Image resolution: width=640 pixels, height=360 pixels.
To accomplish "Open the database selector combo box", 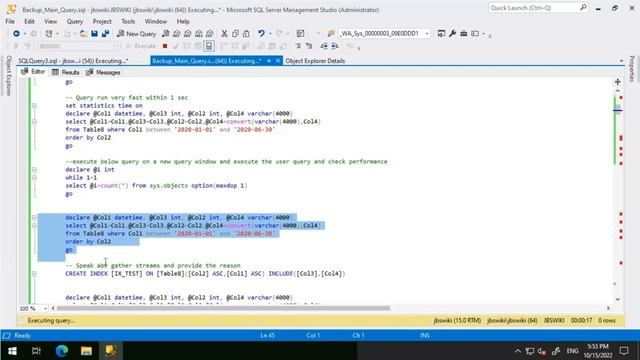I will (x=78, y=46).
